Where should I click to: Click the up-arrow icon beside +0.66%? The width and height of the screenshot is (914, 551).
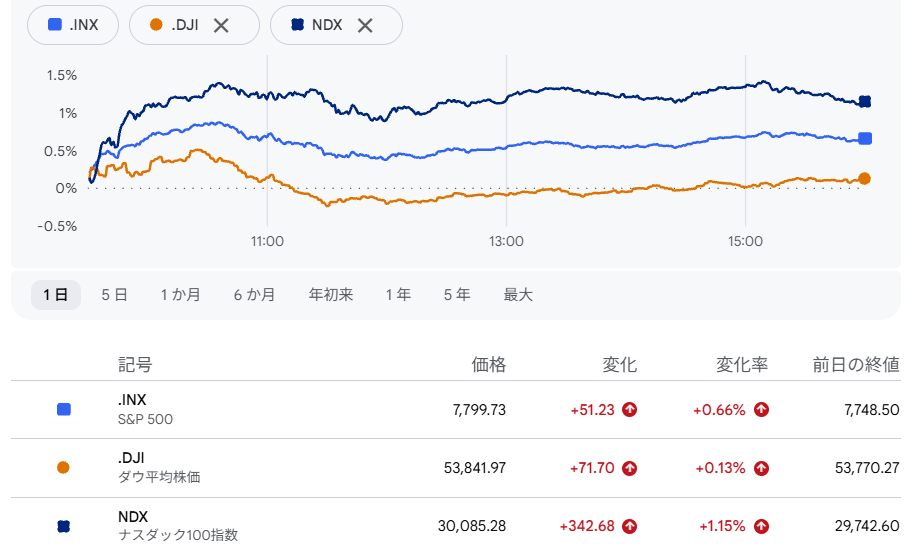pyautogui.click(x=761, y=410)
